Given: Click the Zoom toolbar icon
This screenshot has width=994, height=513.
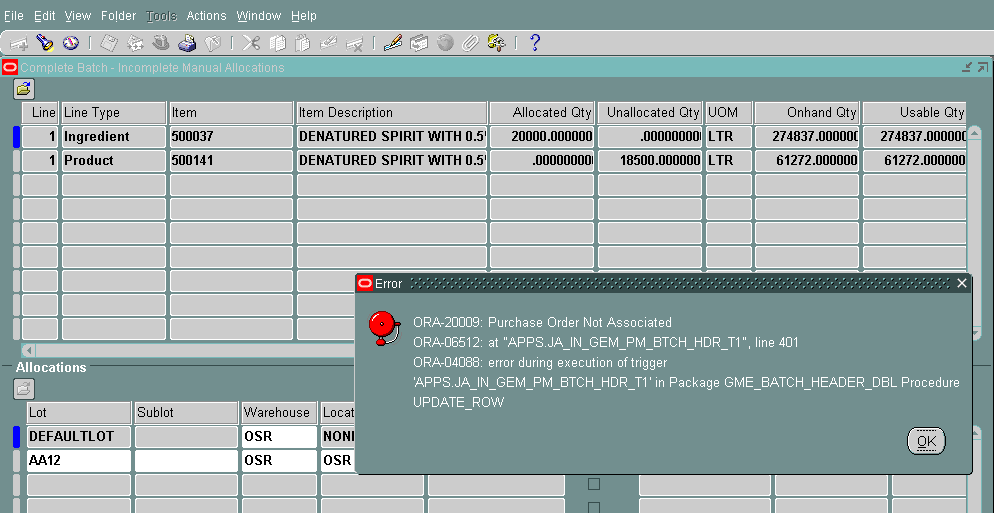Looking at the screenshot, I should [419, 43].
